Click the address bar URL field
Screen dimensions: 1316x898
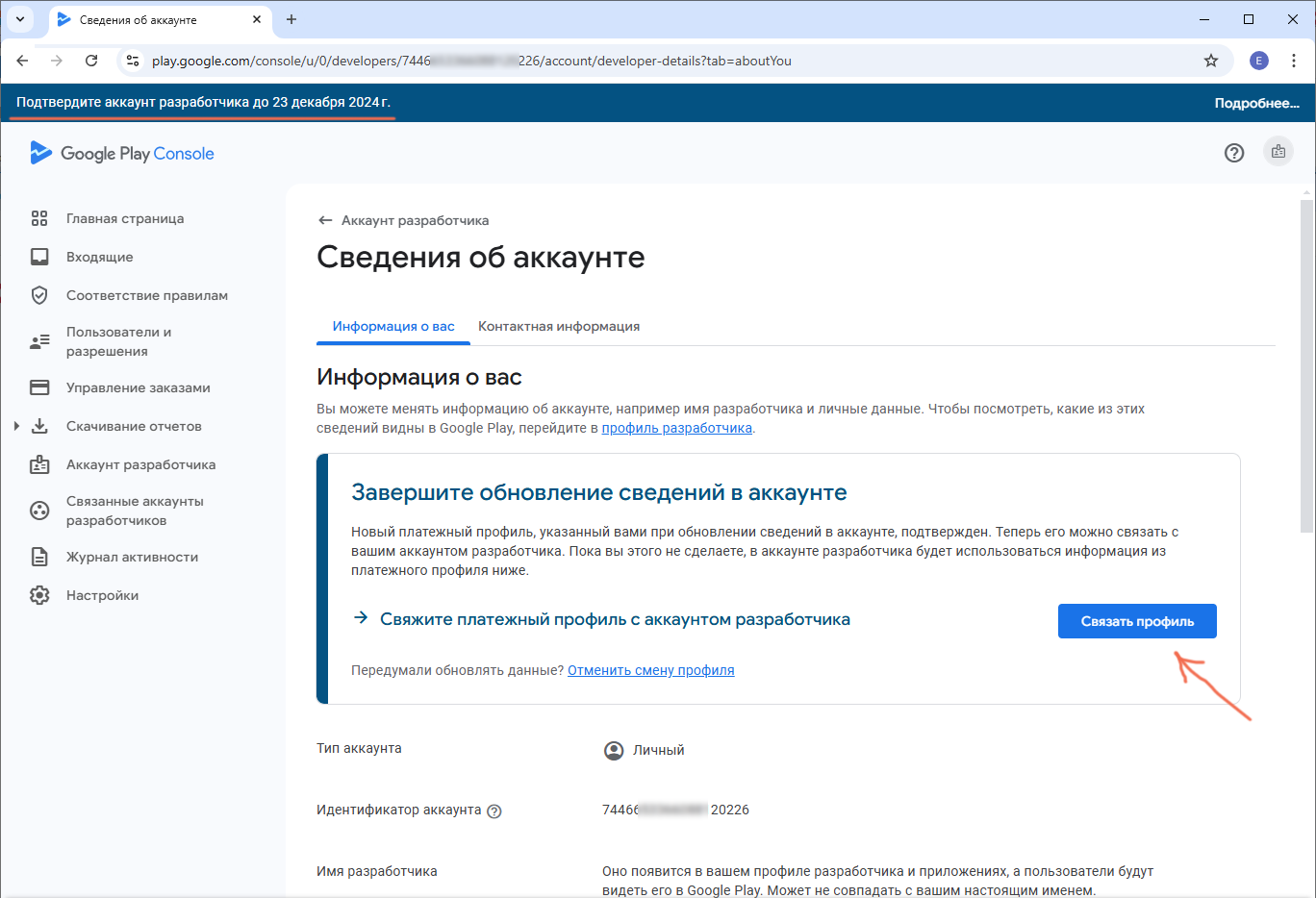(x=673, y=61)
